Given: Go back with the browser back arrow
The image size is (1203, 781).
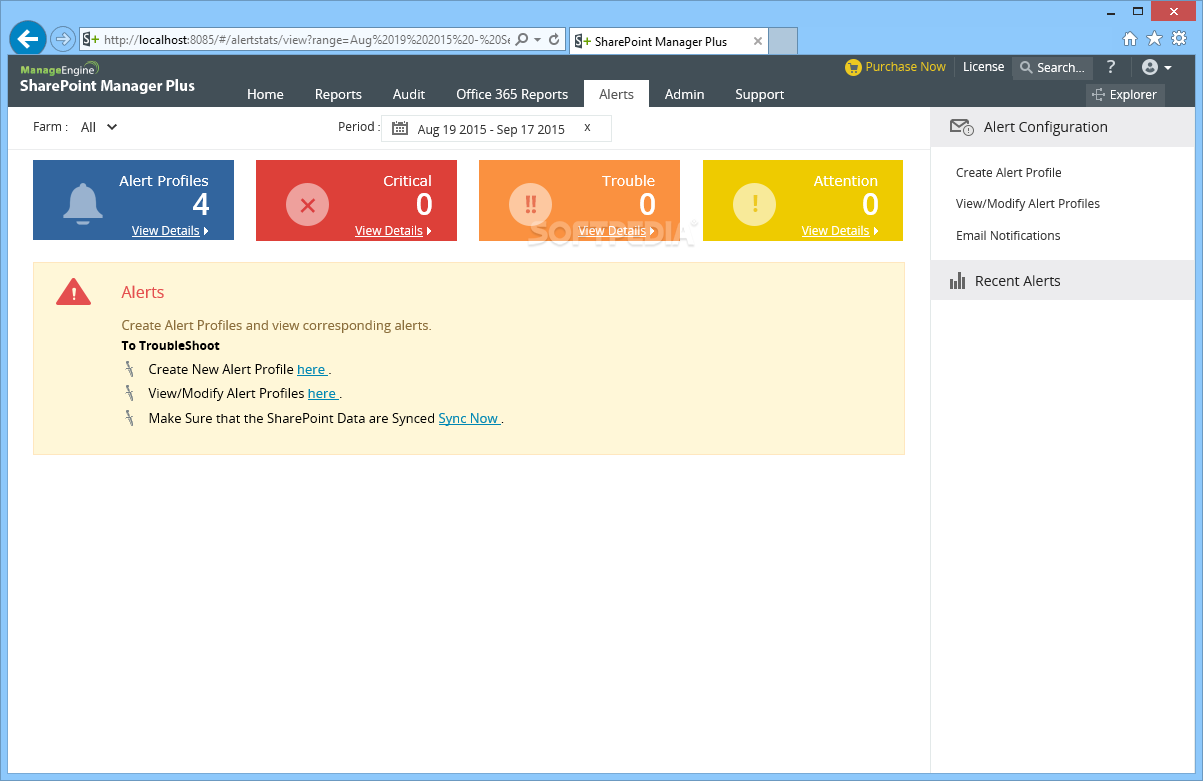Looking at the screenshot, I should coord(28,39).
